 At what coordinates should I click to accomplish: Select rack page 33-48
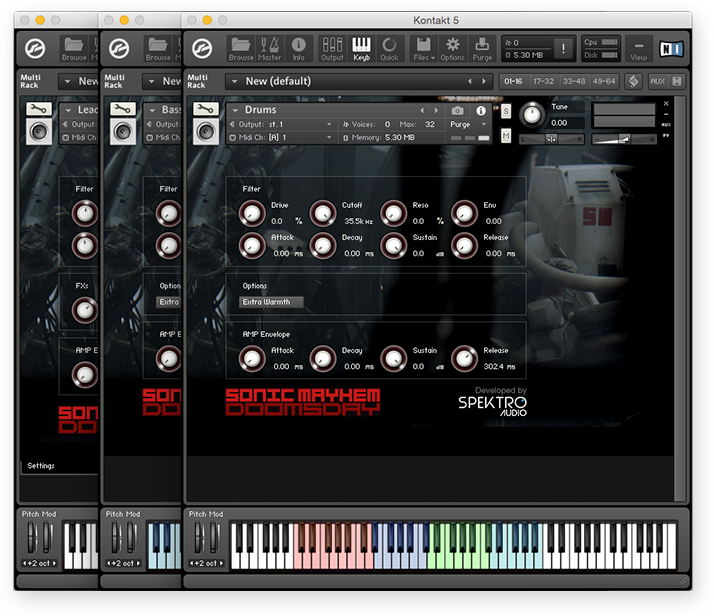(x=574, y=81)
